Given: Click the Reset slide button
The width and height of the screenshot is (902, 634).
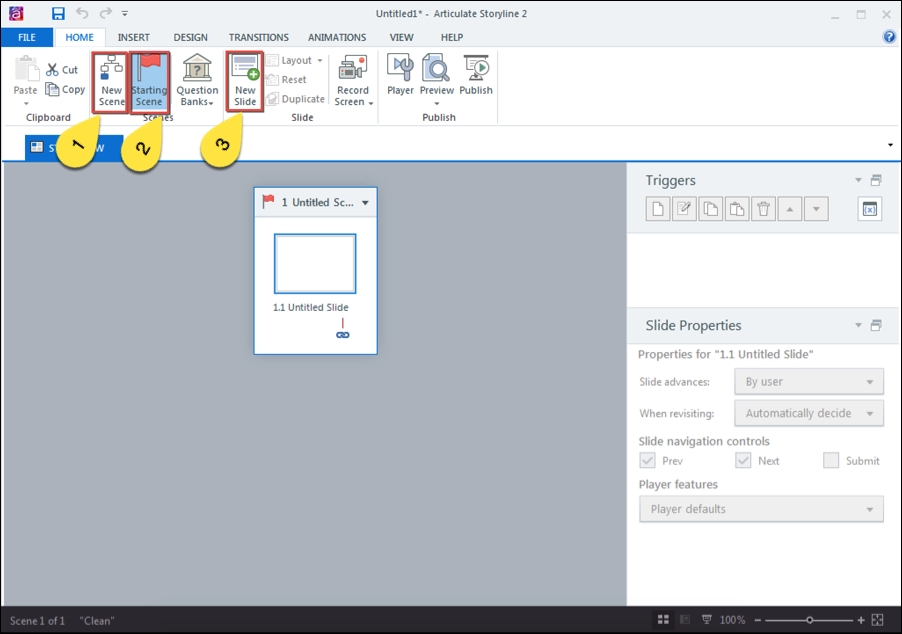Looking at the screenshot, I should pyautogui.click(x=286, y=79).
